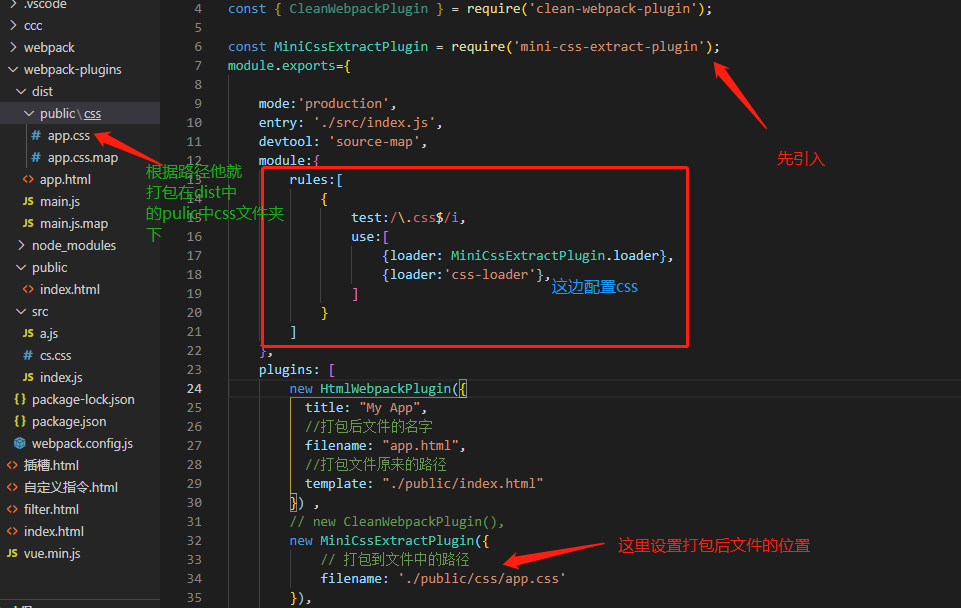The height and width of the screenshot is (608, 961).
Task: Click the CSS icon beside app.css
Action: point(36,135)
